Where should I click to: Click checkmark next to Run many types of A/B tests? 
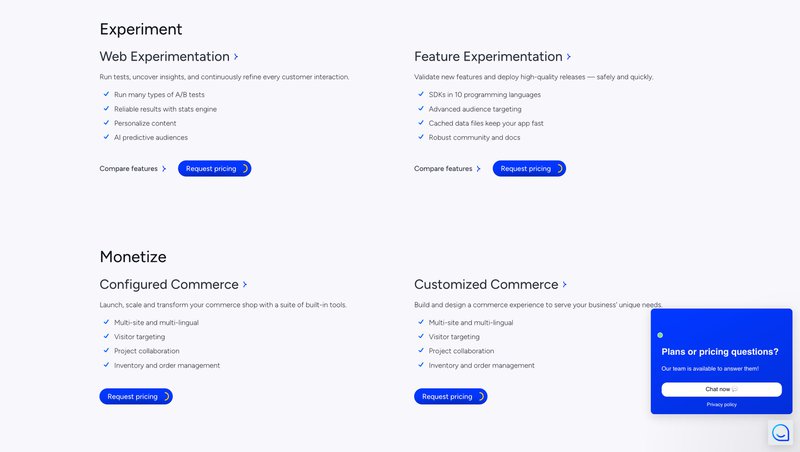106,94
